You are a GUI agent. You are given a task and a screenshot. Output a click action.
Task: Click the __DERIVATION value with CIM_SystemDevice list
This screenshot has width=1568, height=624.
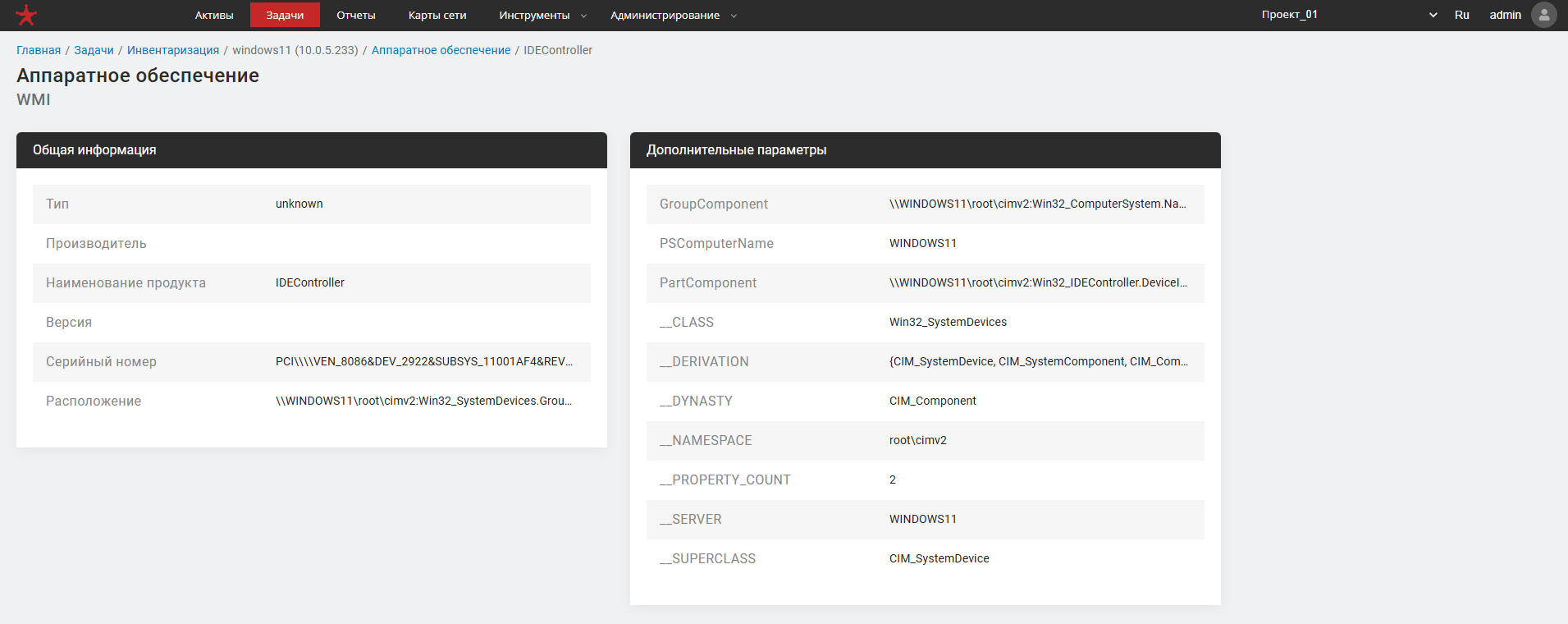tap(1039, 361)
